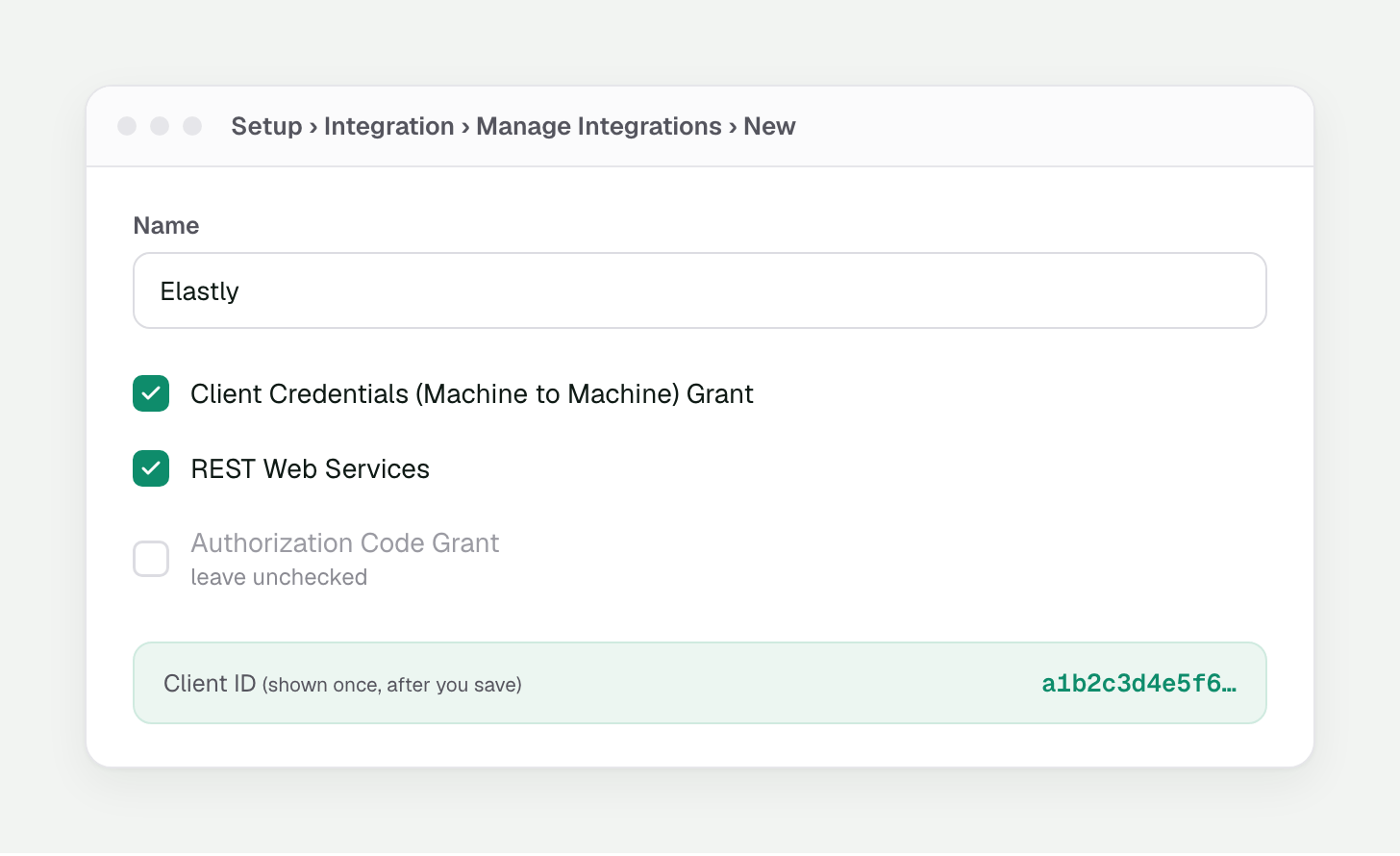This screenshot has height=856, width=1400.
Task: Uncheck Client Credentials (Machine to Machine) Grant checkbox
Action: (151, 393)
